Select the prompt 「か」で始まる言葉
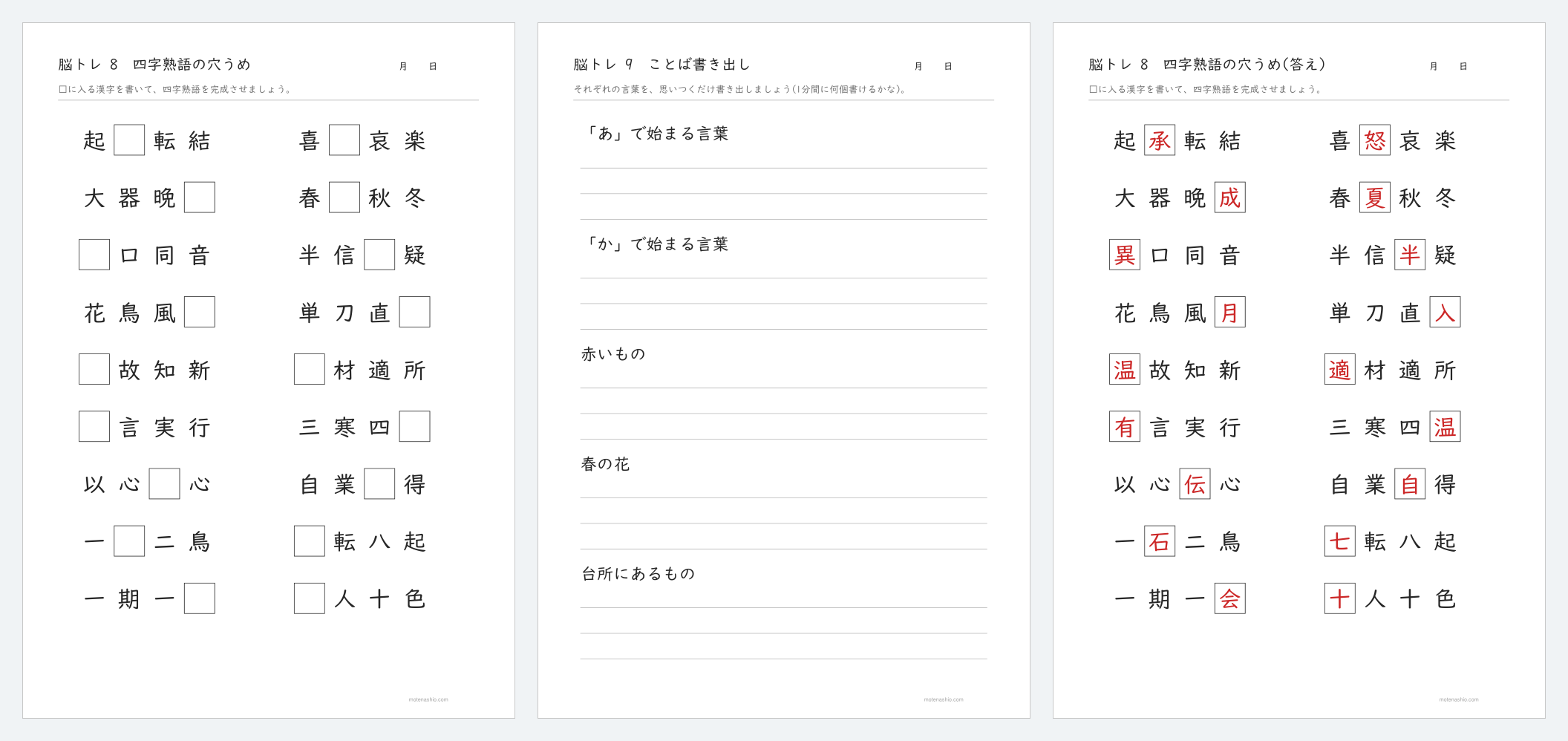This screenshot has height=741, width=1568. tap(655, 244)
